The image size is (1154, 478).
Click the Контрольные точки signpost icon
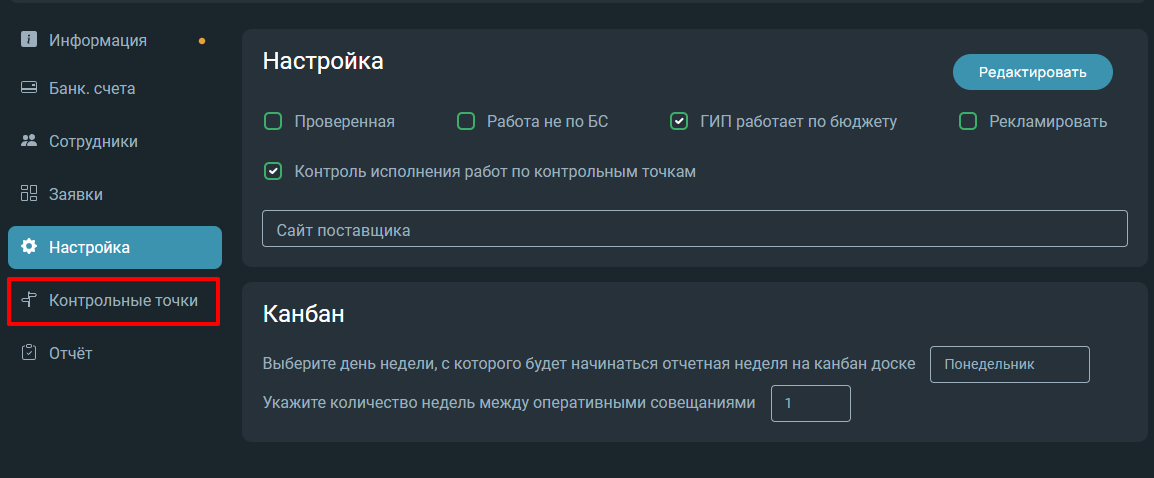[29, 300]
